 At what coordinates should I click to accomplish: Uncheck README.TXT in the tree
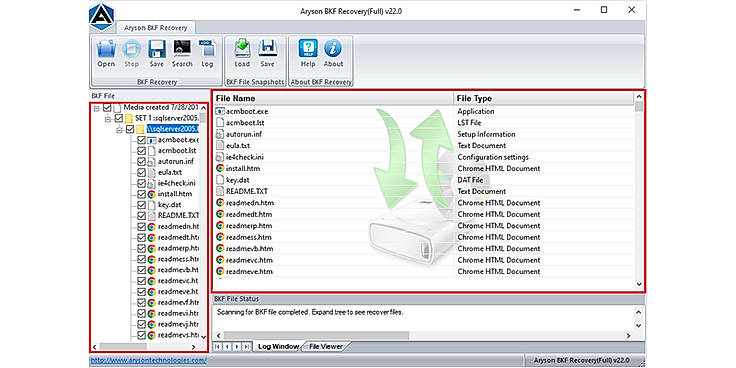click(141, 216)
